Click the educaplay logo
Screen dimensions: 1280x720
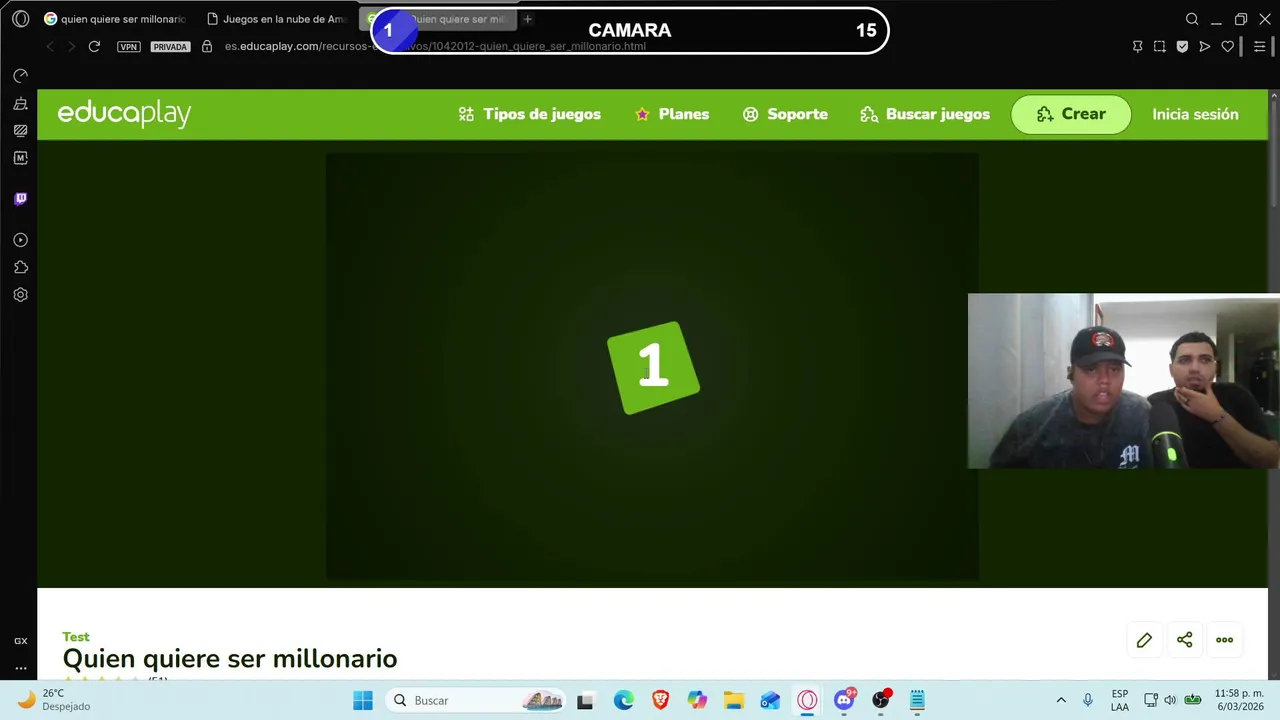124,114
